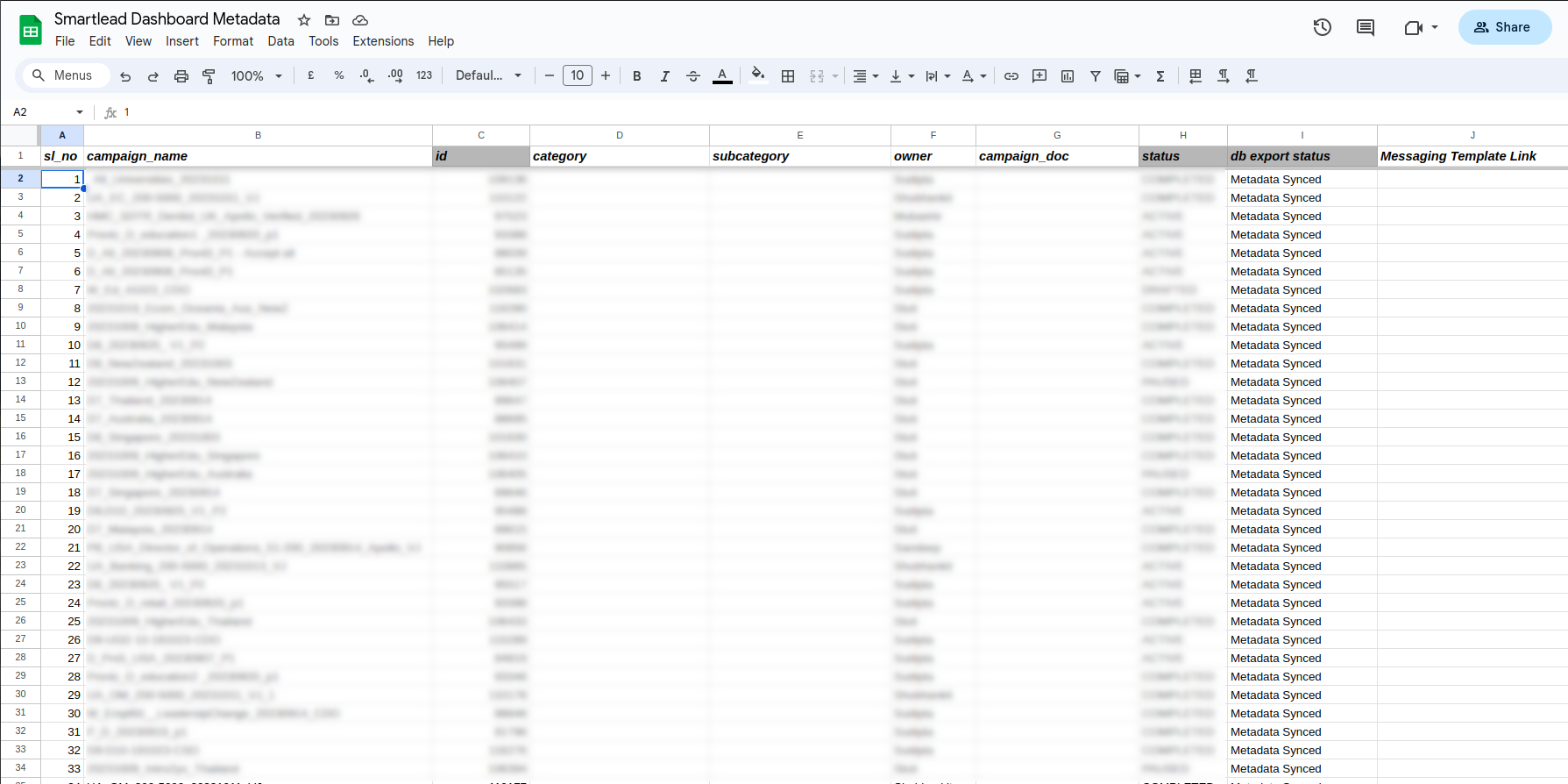Screen dimensions: 1568x784
Task: Open the Name box dropdown arrow
Action: point(80,112)
